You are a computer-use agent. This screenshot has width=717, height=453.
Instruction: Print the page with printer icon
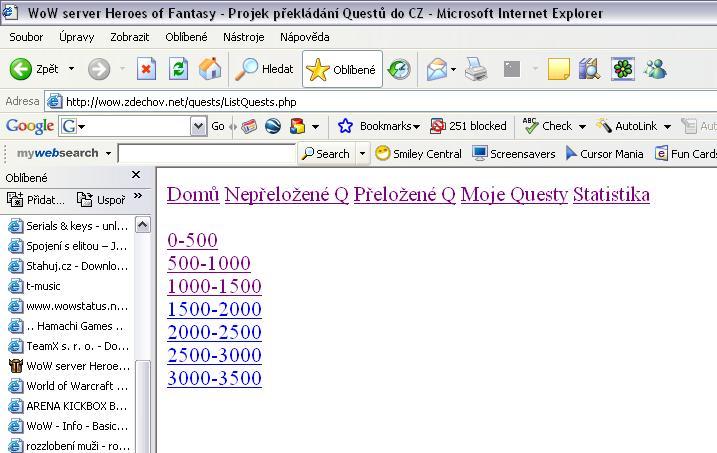pyautogui.click(x=476, y=69)
